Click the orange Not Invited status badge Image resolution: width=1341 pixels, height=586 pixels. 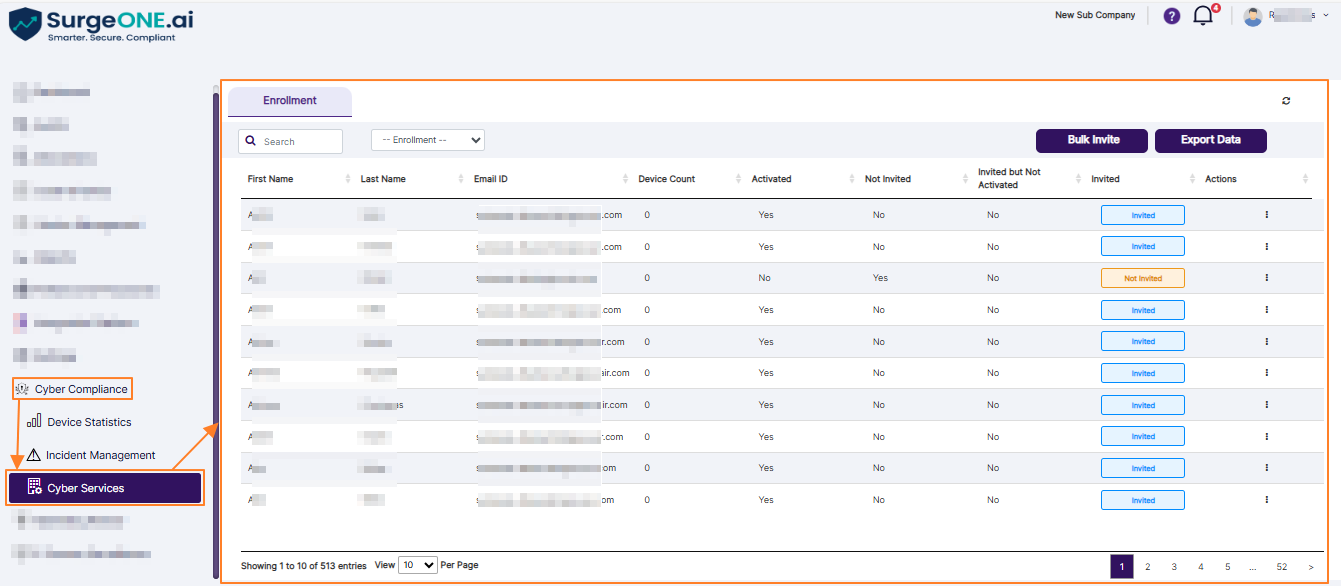pos(1142,278)
